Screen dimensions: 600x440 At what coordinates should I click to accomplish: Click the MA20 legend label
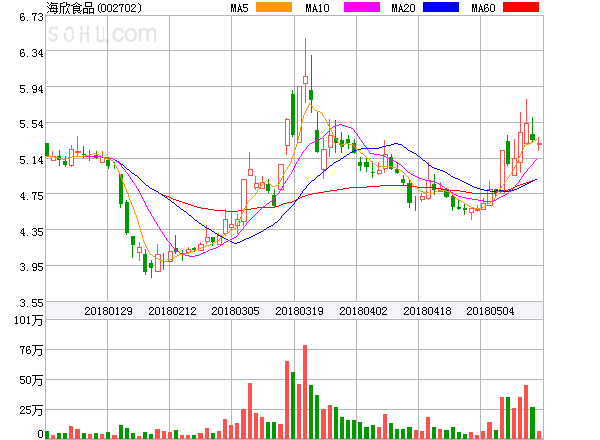click(404, 8)
